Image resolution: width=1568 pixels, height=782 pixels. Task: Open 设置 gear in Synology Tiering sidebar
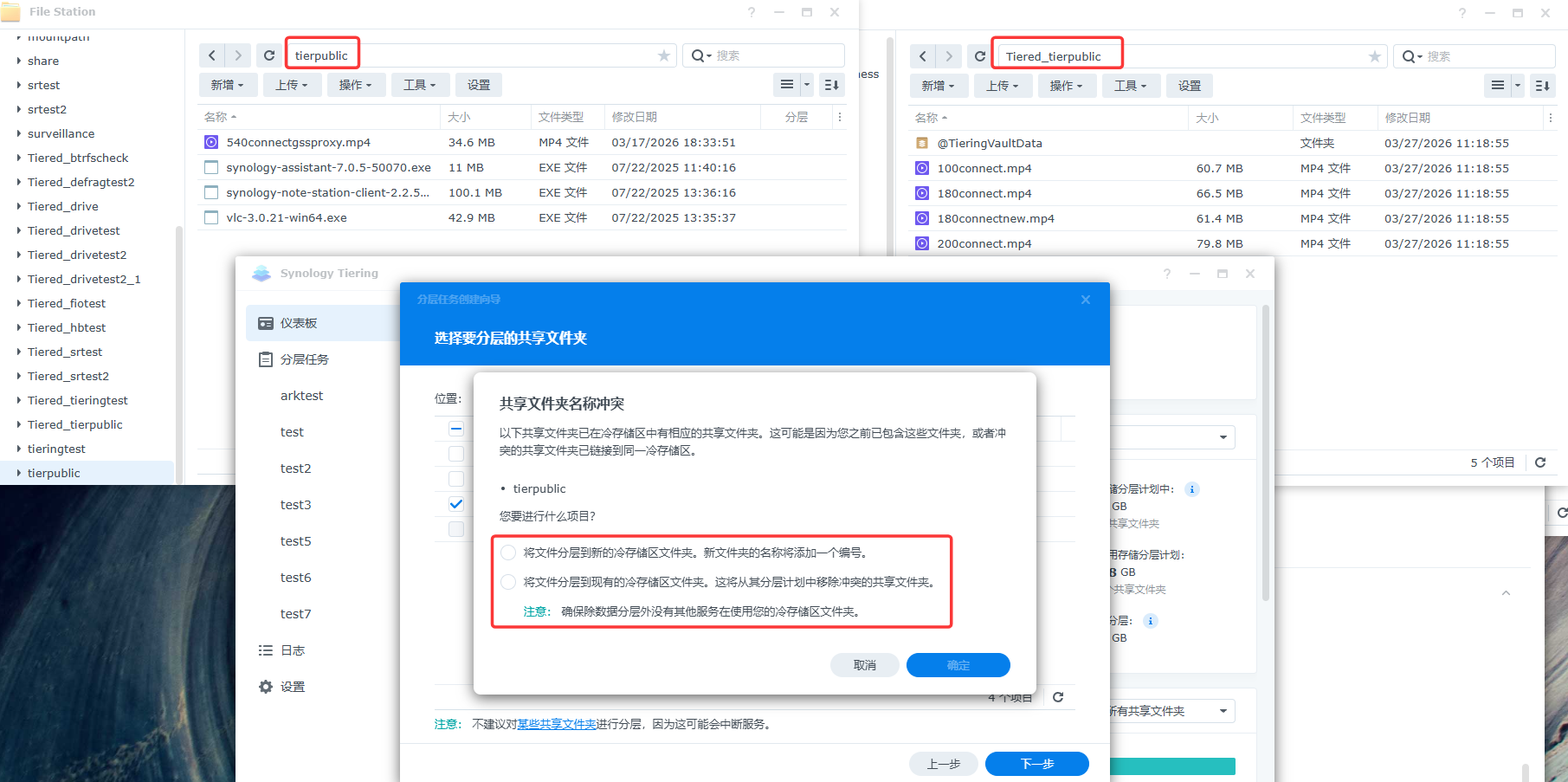(292, 687)
